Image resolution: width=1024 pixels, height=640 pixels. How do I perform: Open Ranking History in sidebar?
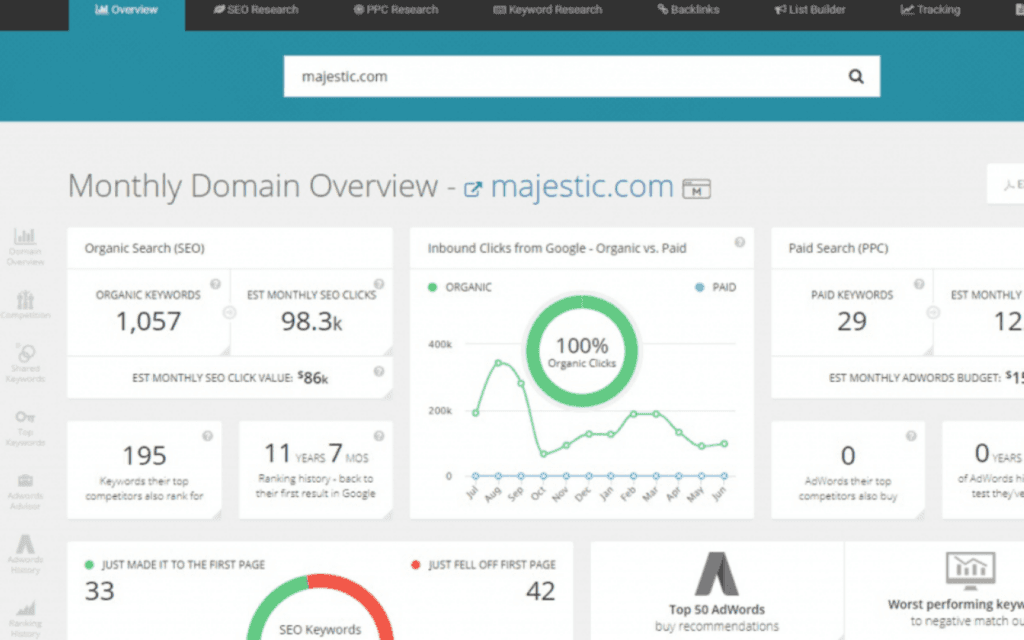pyautogui.click(x=25, y=618)
